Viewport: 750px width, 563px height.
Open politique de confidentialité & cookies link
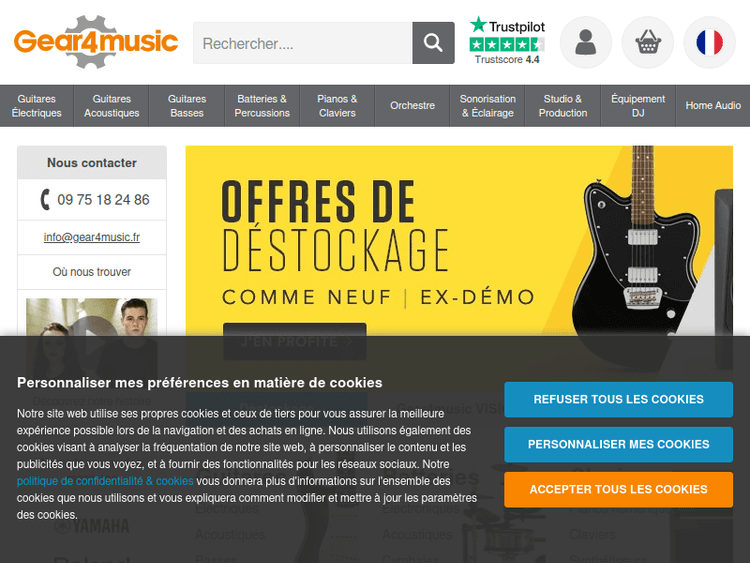click(x=105, y=481)
